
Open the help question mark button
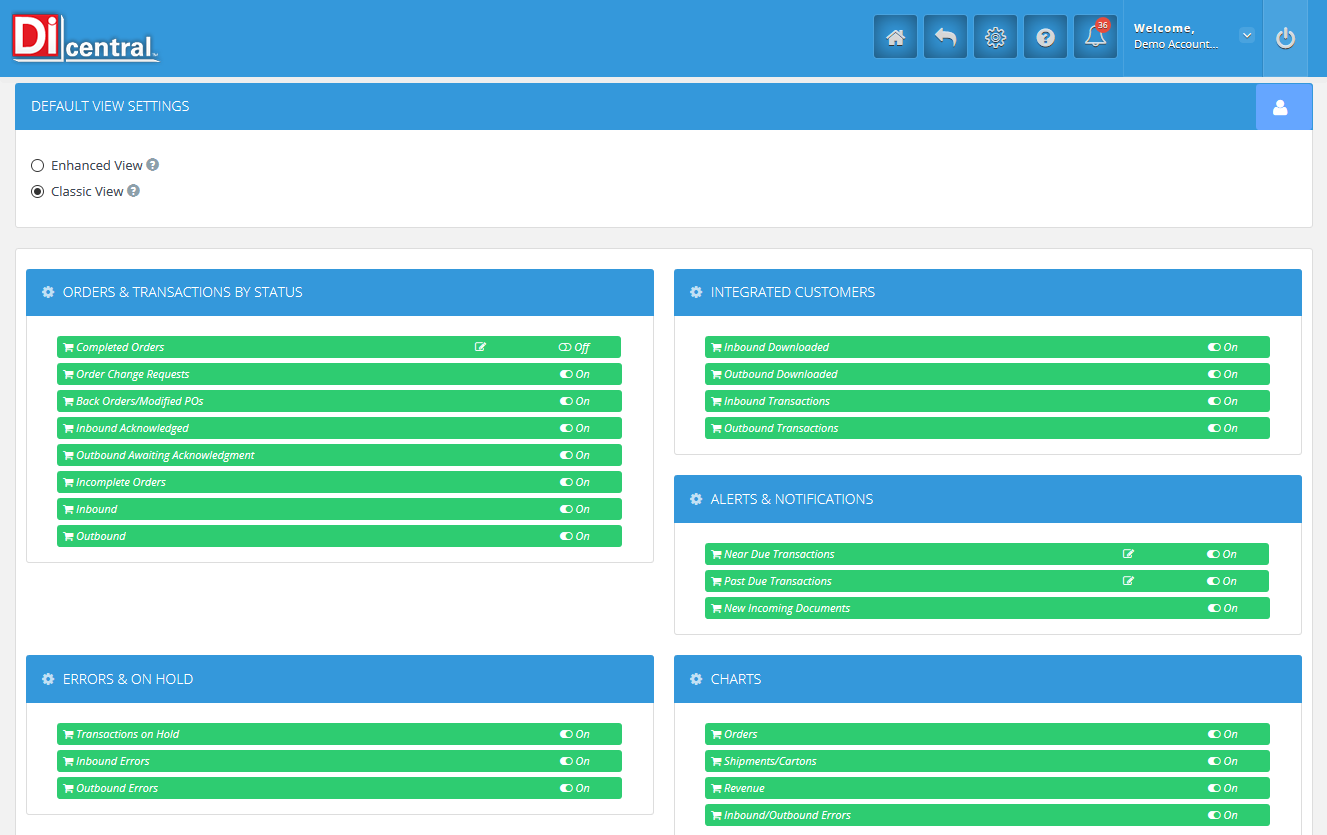tap(1045, 37)
